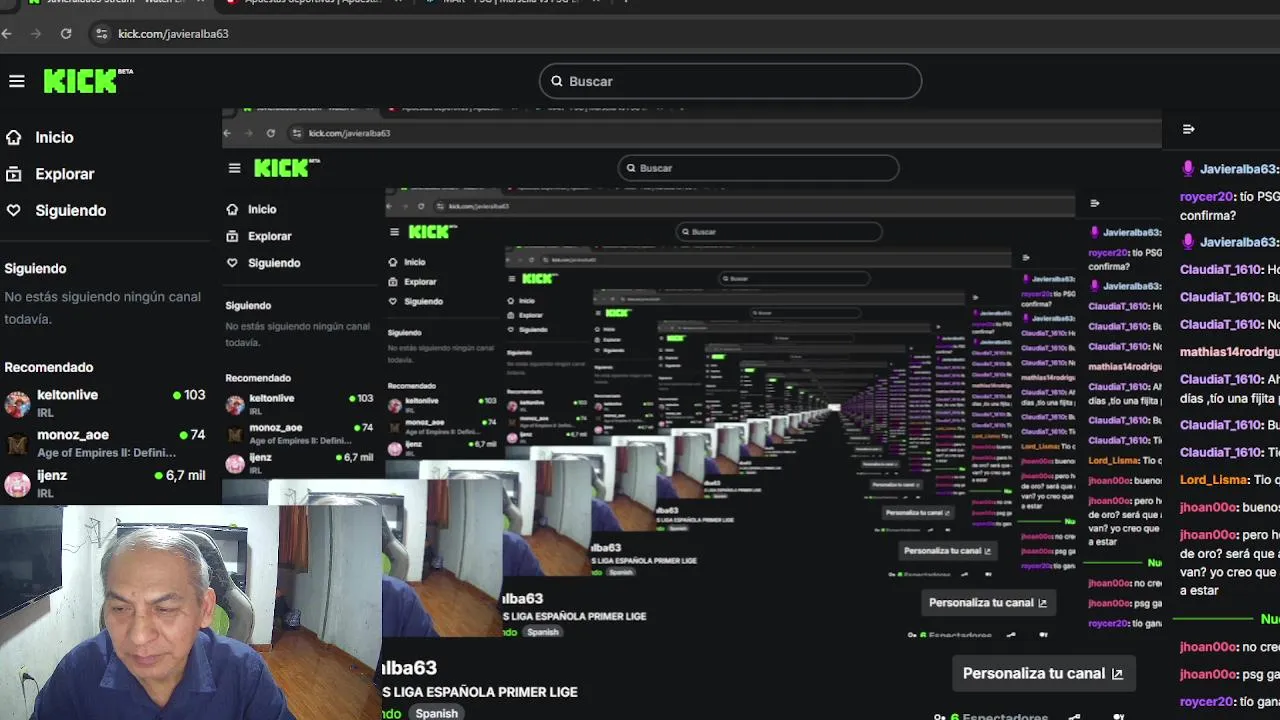Click ClaudiaT_1610 username on the 'Ah' message
Viewport: 1280px width, 720px height.
click(1221, 379)
